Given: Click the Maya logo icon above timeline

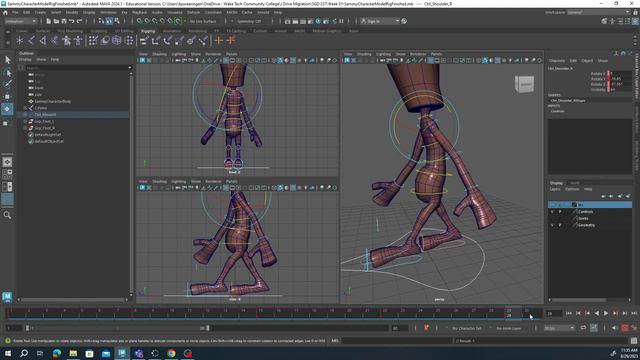Looking at the screenshot, I should coord(7,296).
